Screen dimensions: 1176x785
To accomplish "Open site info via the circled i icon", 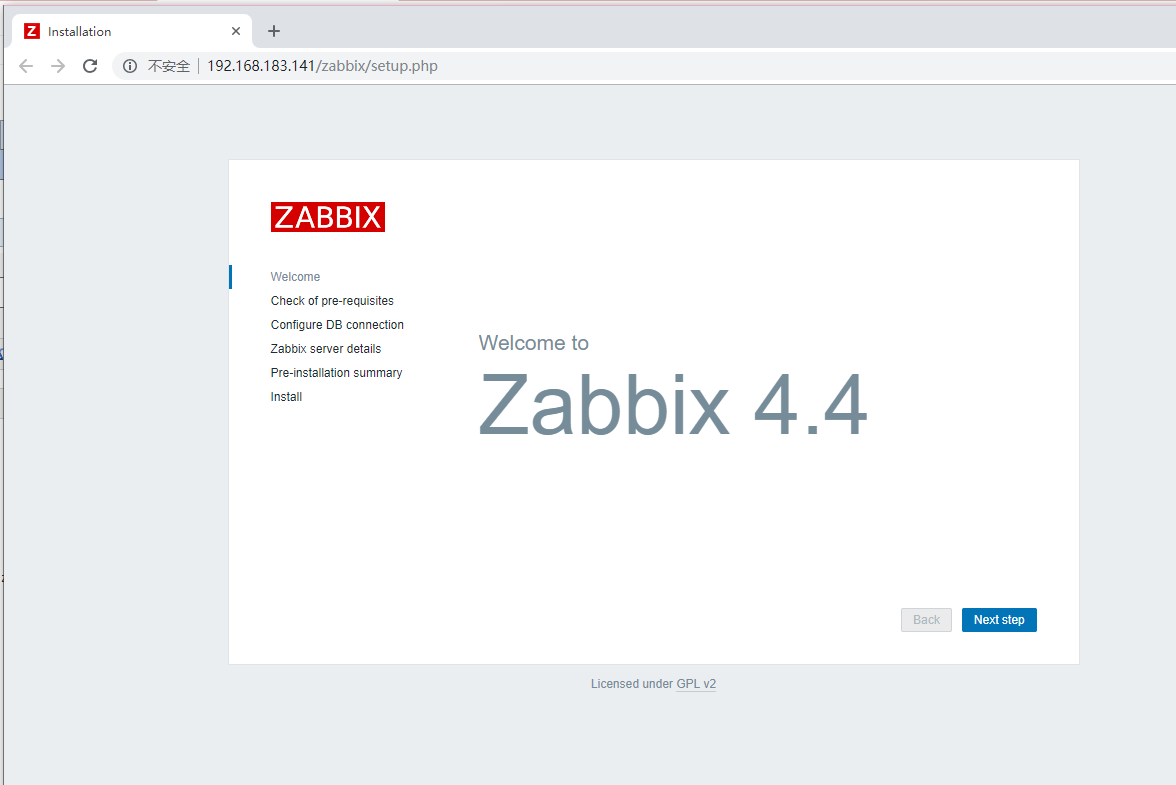I will point(130,66).
